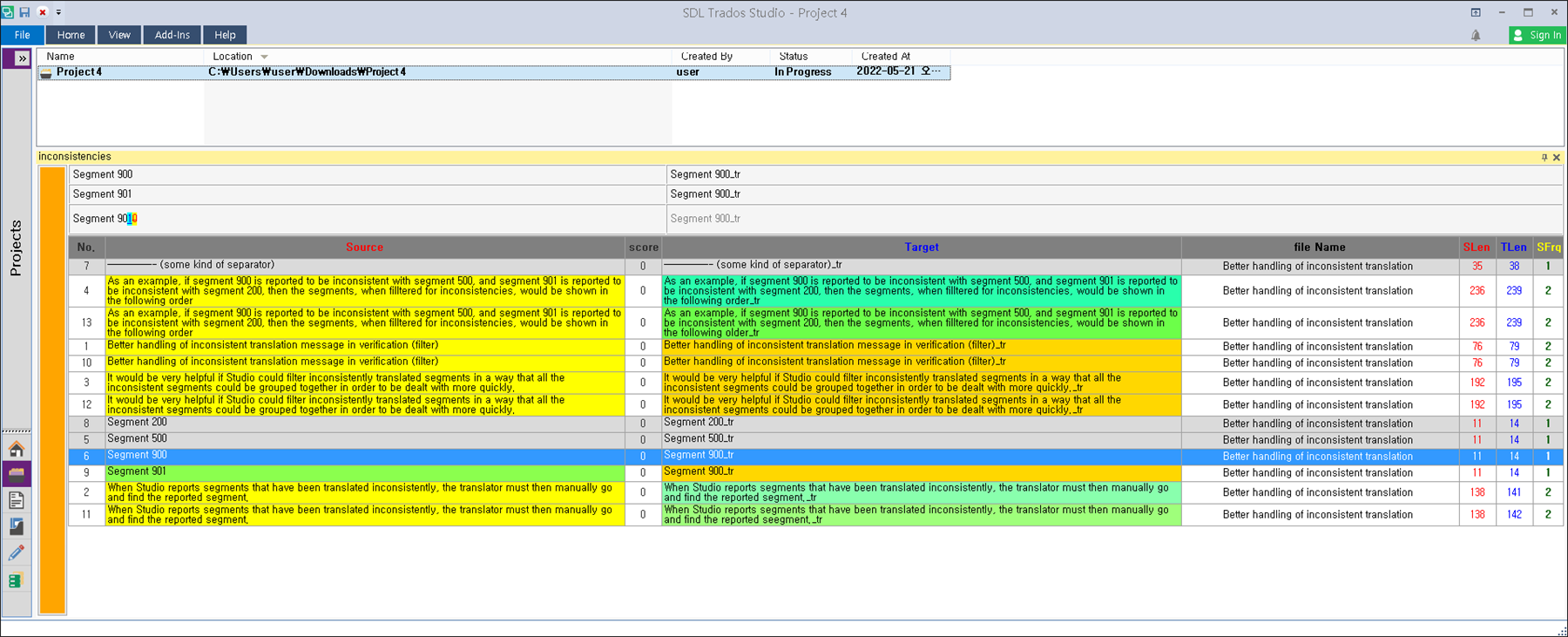The height and width of the screenshot is (637, 1568).
Task: Select the highlighted 'Segment 900' row 6 source
Action: (x=365, y=457)
